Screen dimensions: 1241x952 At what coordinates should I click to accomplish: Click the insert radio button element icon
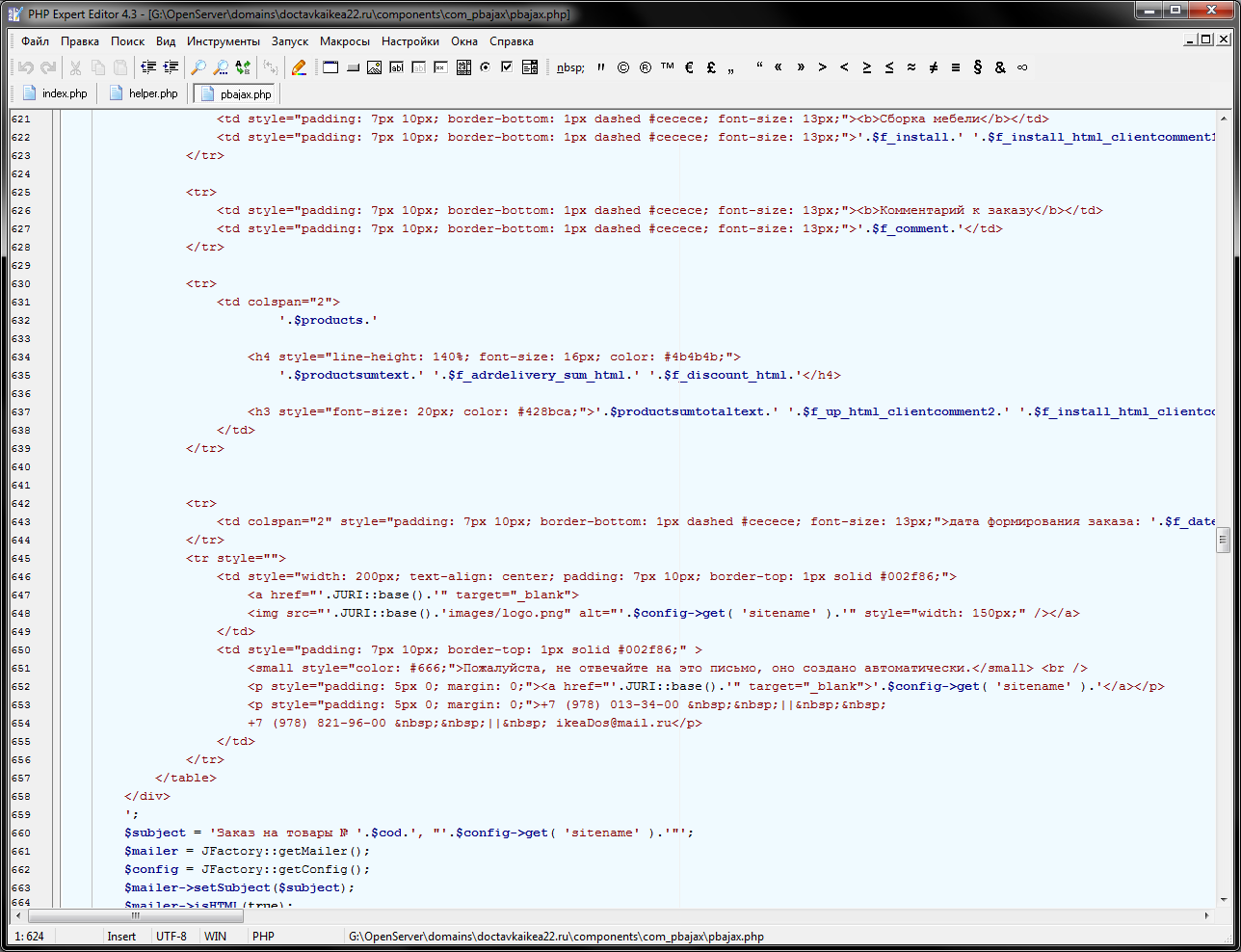tap(485, 67)
